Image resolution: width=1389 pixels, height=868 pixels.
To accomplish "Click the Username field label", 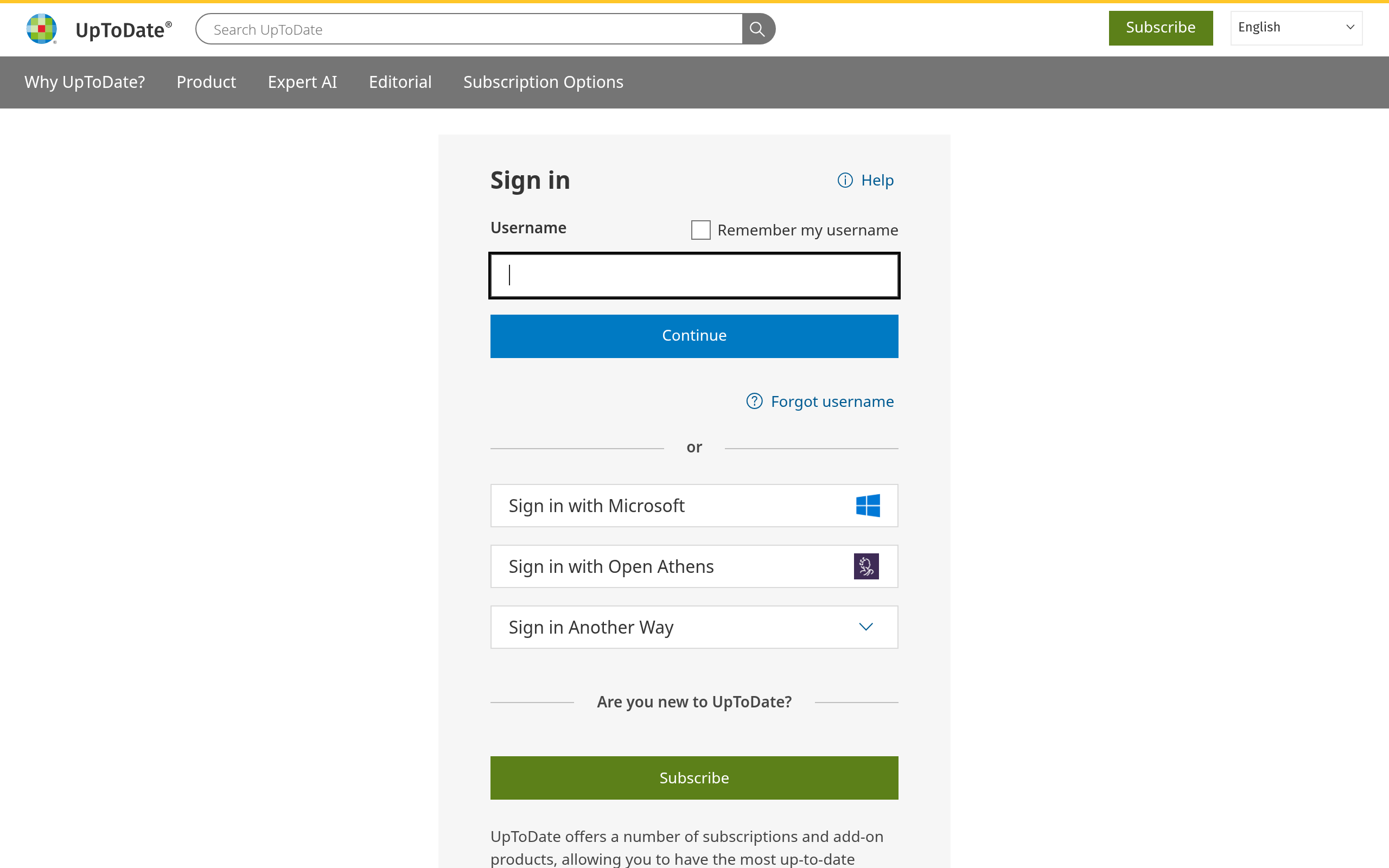I will (528, 228).
